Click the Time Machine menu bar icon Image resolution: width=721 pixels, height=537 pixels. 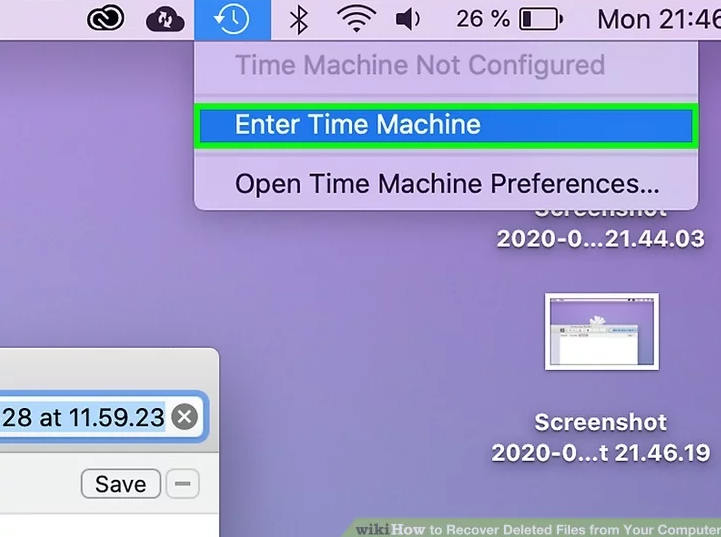click(x=232, y=20)
